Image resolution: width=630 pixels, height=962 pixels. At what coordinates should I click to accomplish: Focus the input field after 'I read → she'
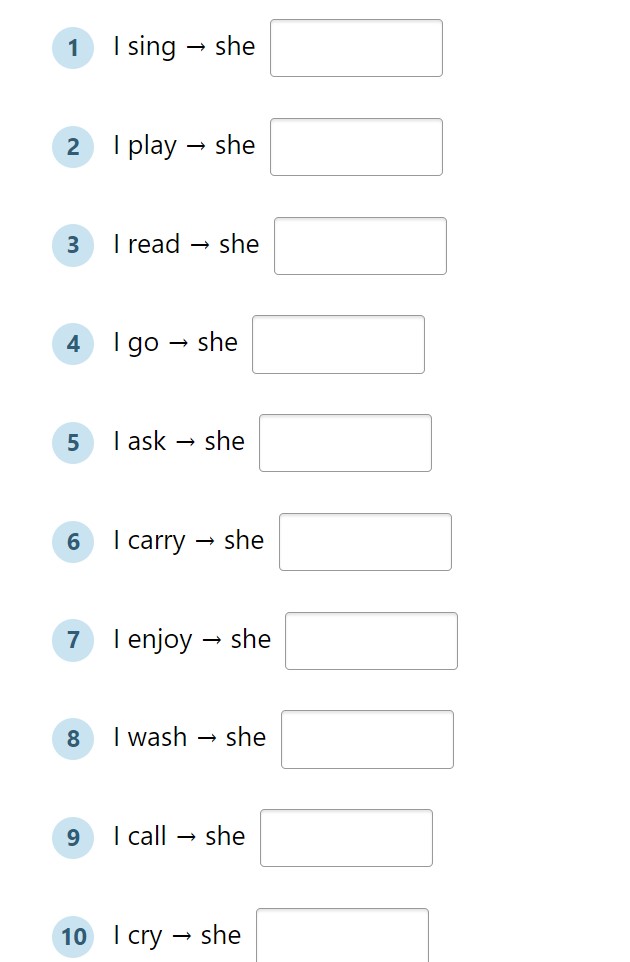tap(360, 245)
